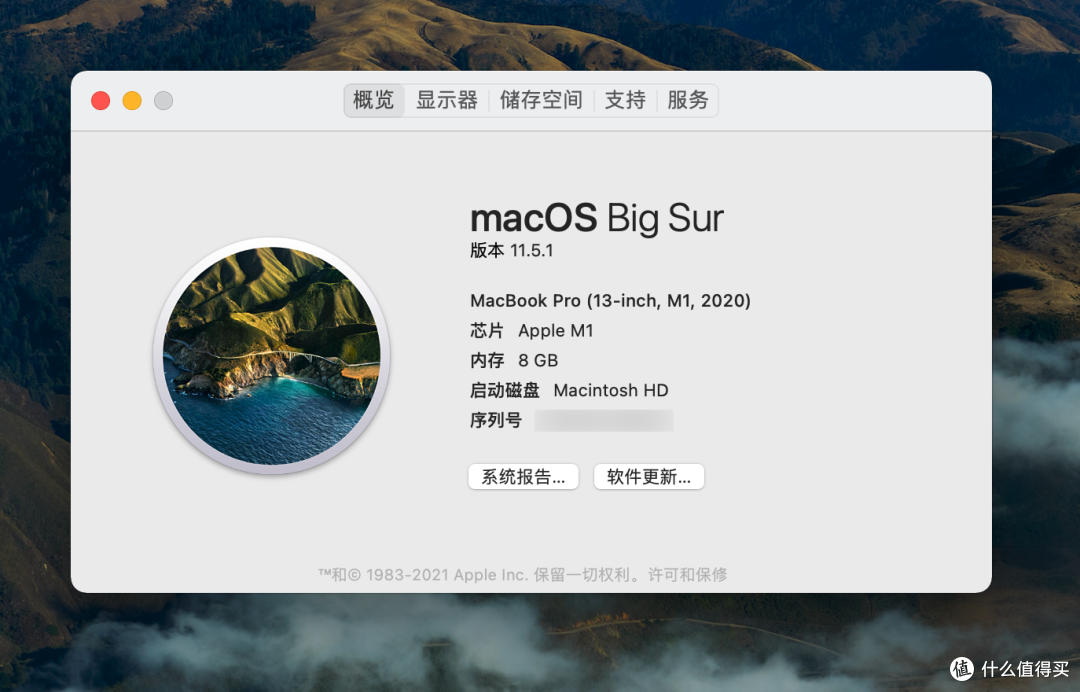
Task: Switch to the 概览 tab
Action: click(x=373, y=101)
